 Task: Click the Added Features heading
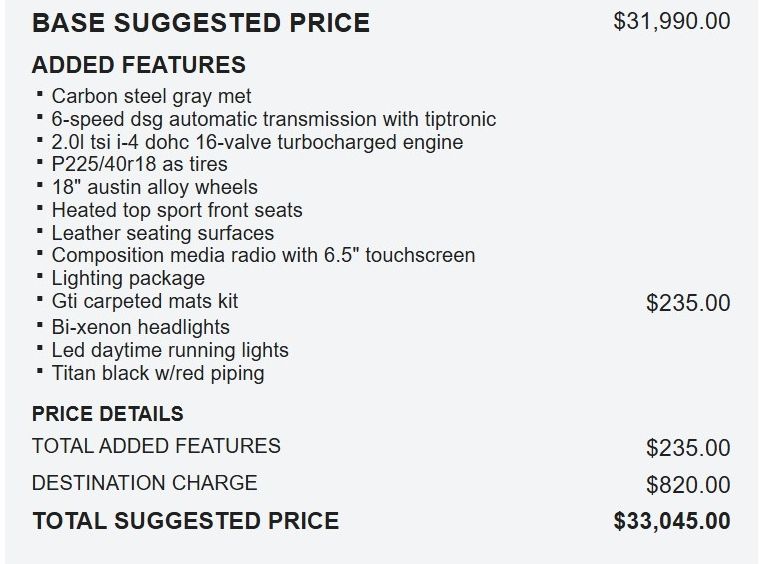pyautogui.click(x=138, y=65)
